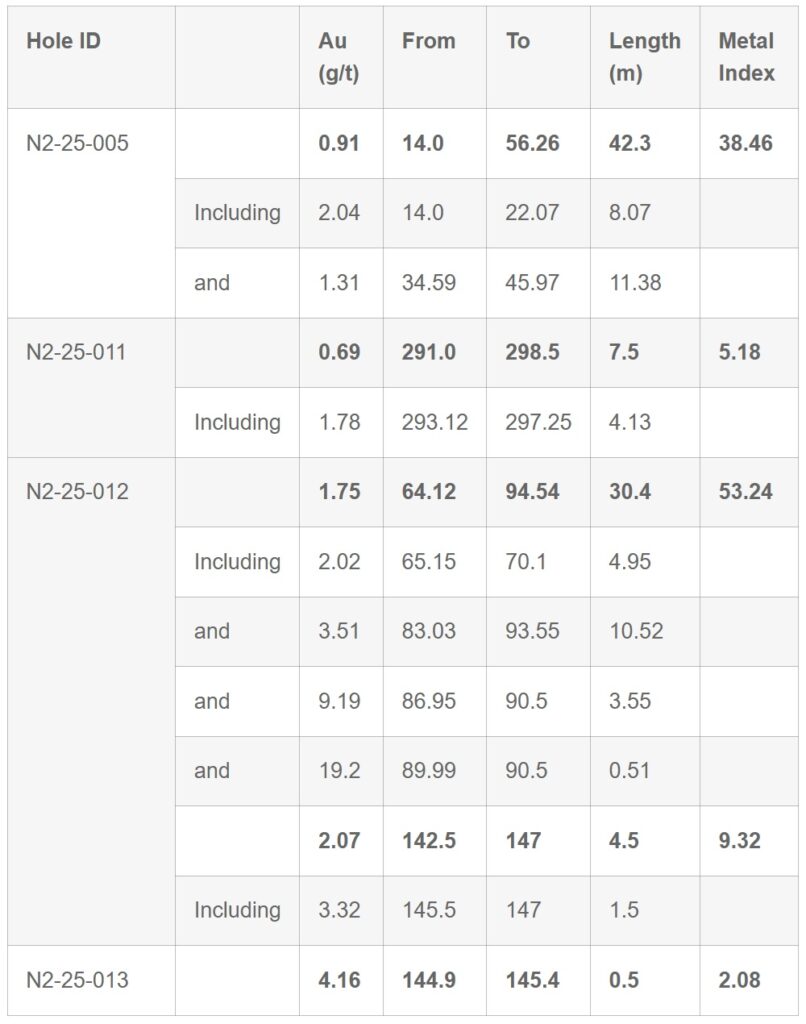Click the To depth value 94.54
This screenshot has height=1024, width=806.
click(532, 492)
